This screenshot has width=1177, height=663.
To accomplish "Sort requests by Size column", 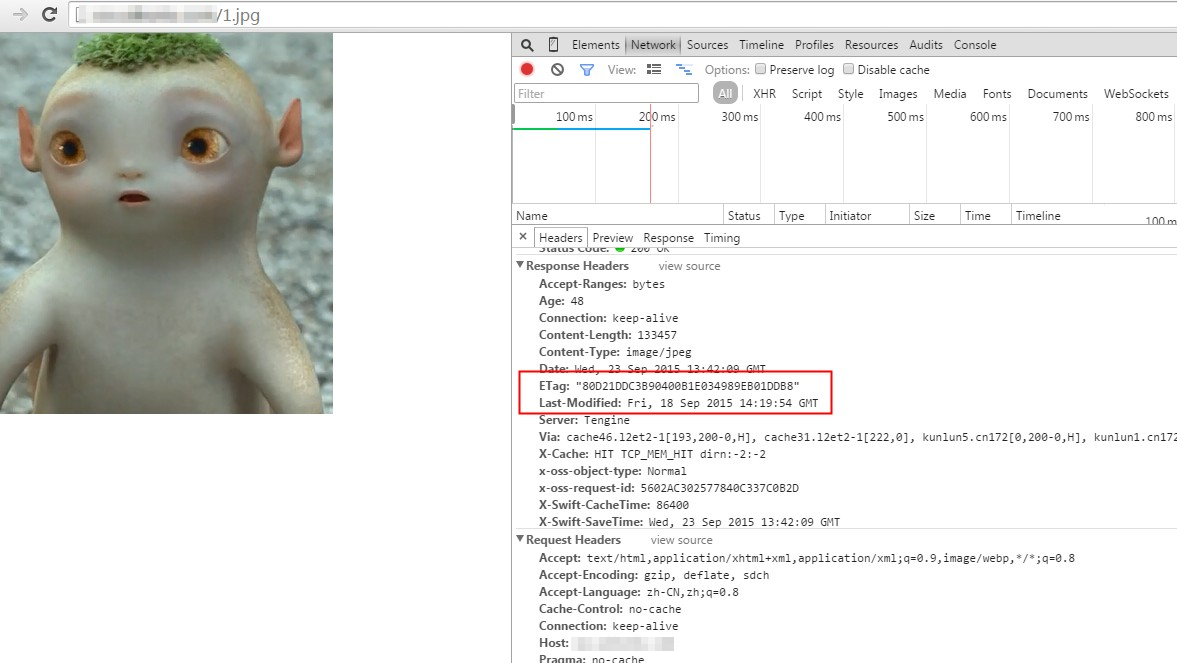I will coord(934,215).
